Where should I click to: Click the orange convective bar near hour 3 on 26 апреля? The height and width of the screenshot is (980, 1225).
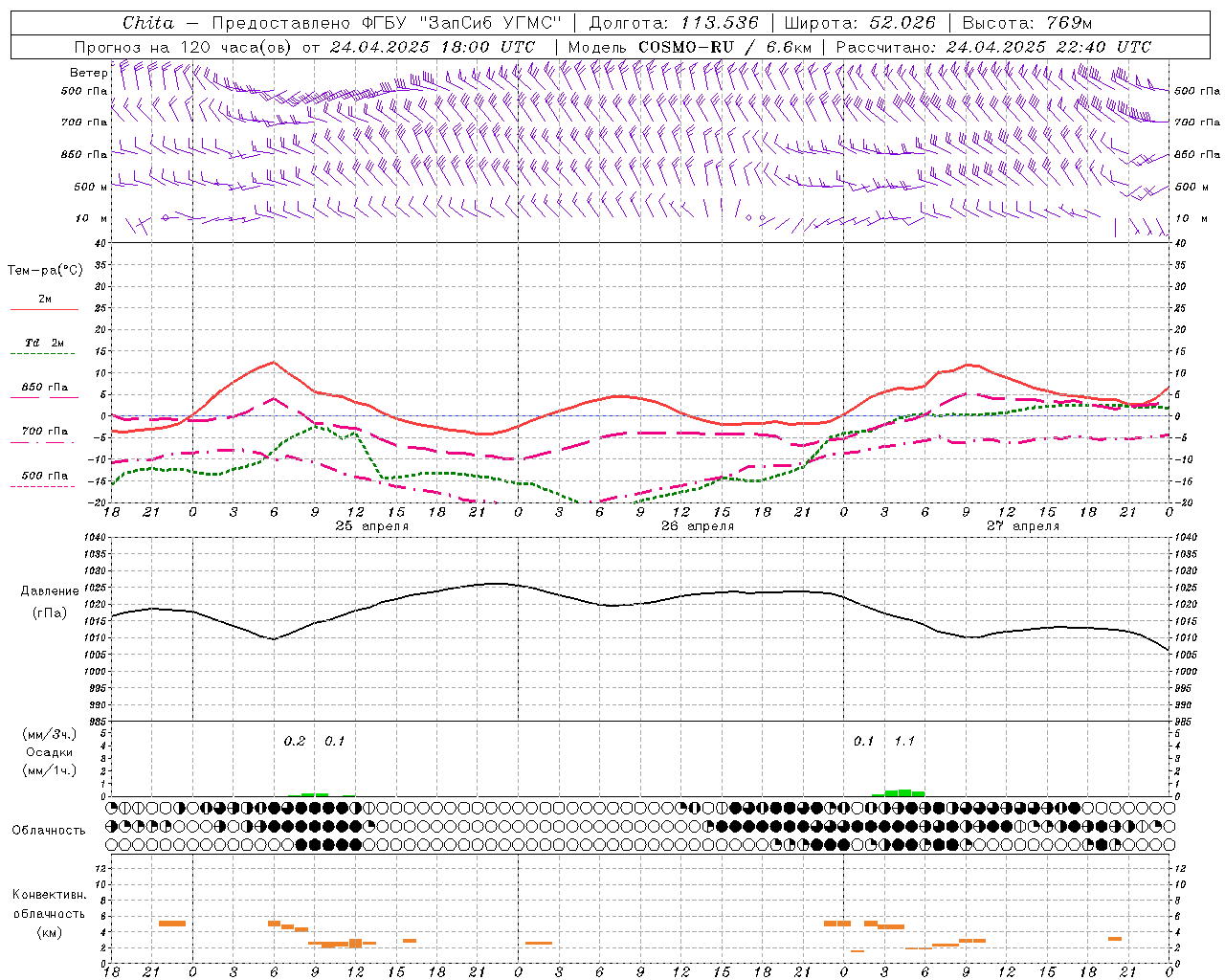(x=539, y=943)
